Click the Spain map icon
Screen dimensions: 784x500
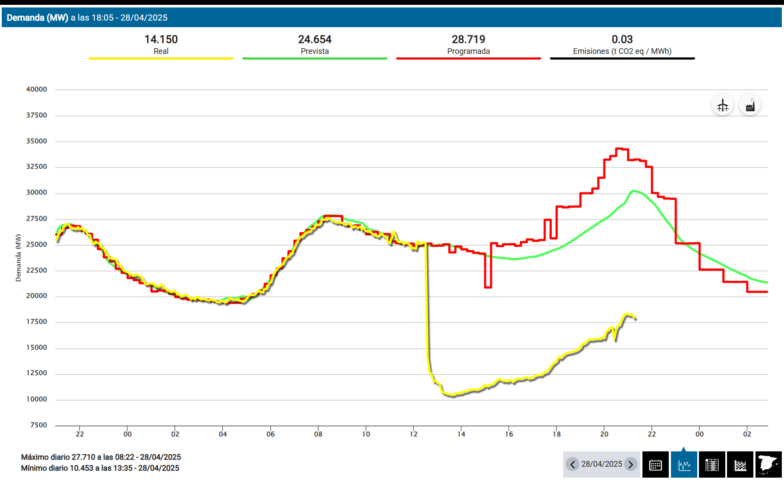point(769,465)
